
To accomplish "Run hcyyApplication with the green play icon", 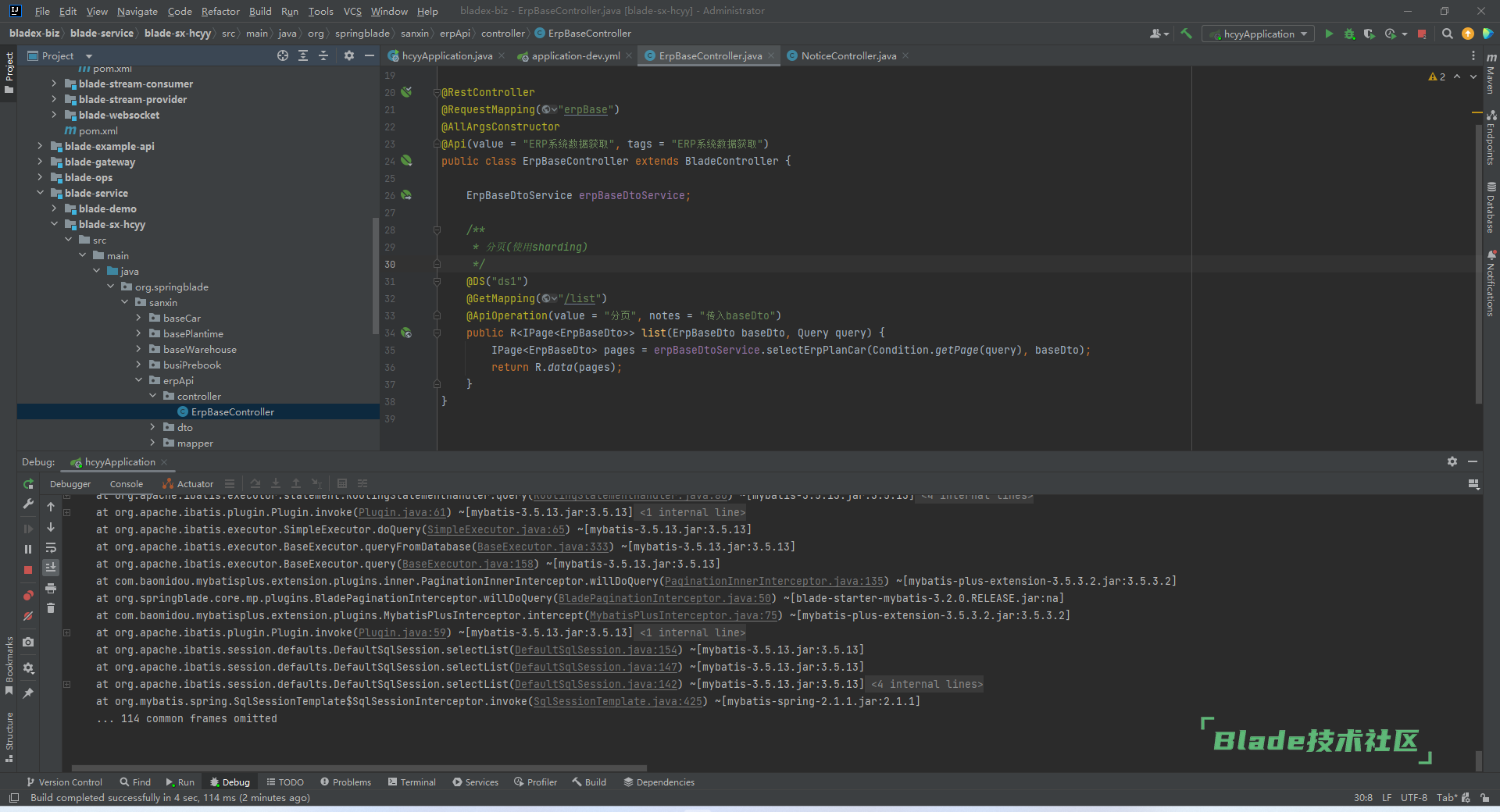I will [x=1329, y=34].
